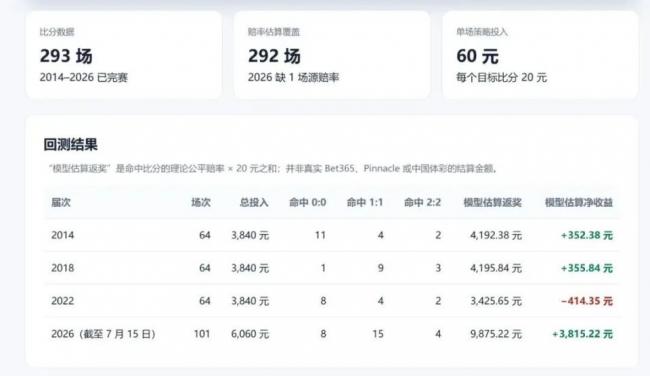Click '6,060 元' total stake cell
This screenshot has width=650, height=376.
pos(250,334)
